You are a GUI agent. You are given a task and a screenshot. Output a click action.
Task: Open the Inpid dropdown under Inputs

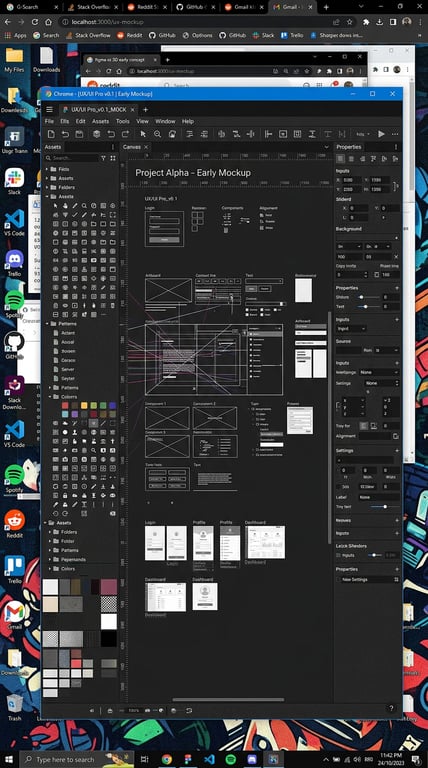coord(351,329)
